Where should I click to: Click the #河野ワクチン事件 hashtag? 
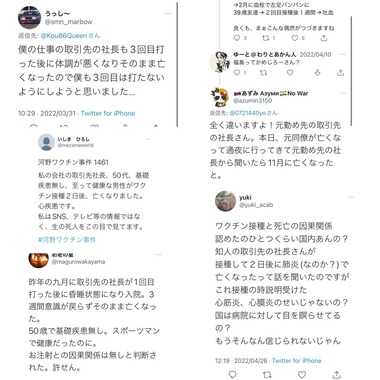(67, 239)
